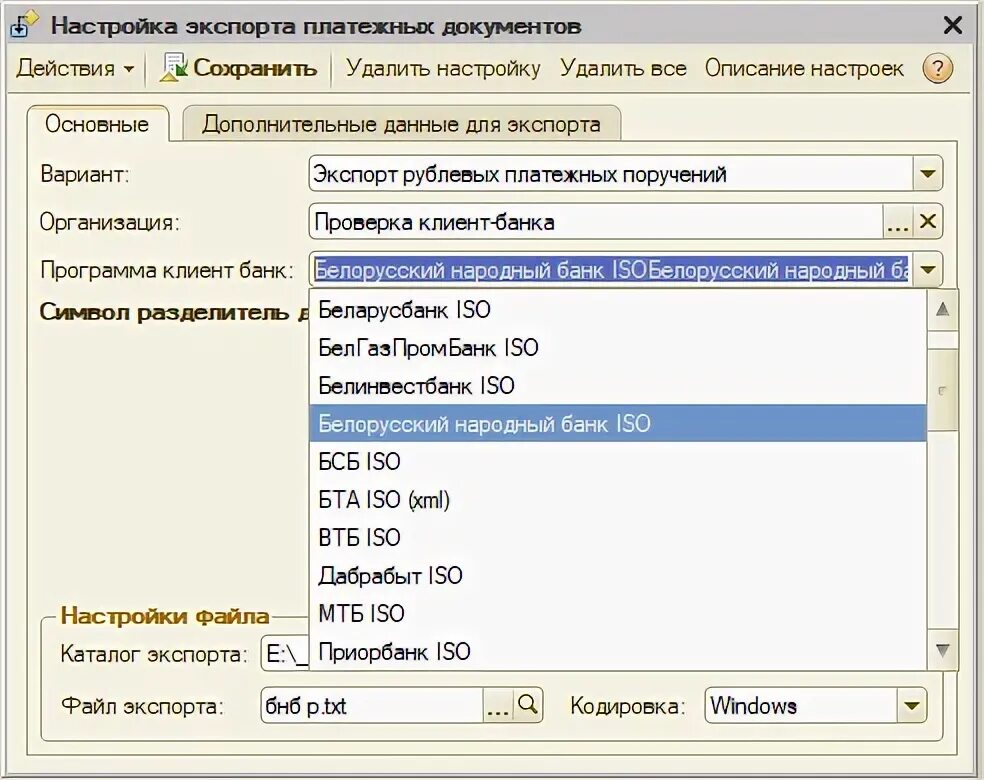Open Описание настроек

click(x=804, y=68)
